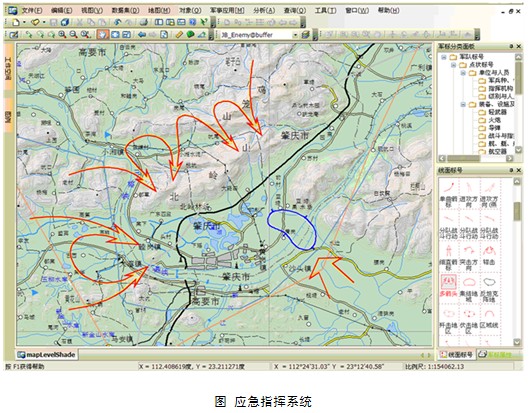
Task: Open the 军事应用(M) menu
Action: pos(227,10)
